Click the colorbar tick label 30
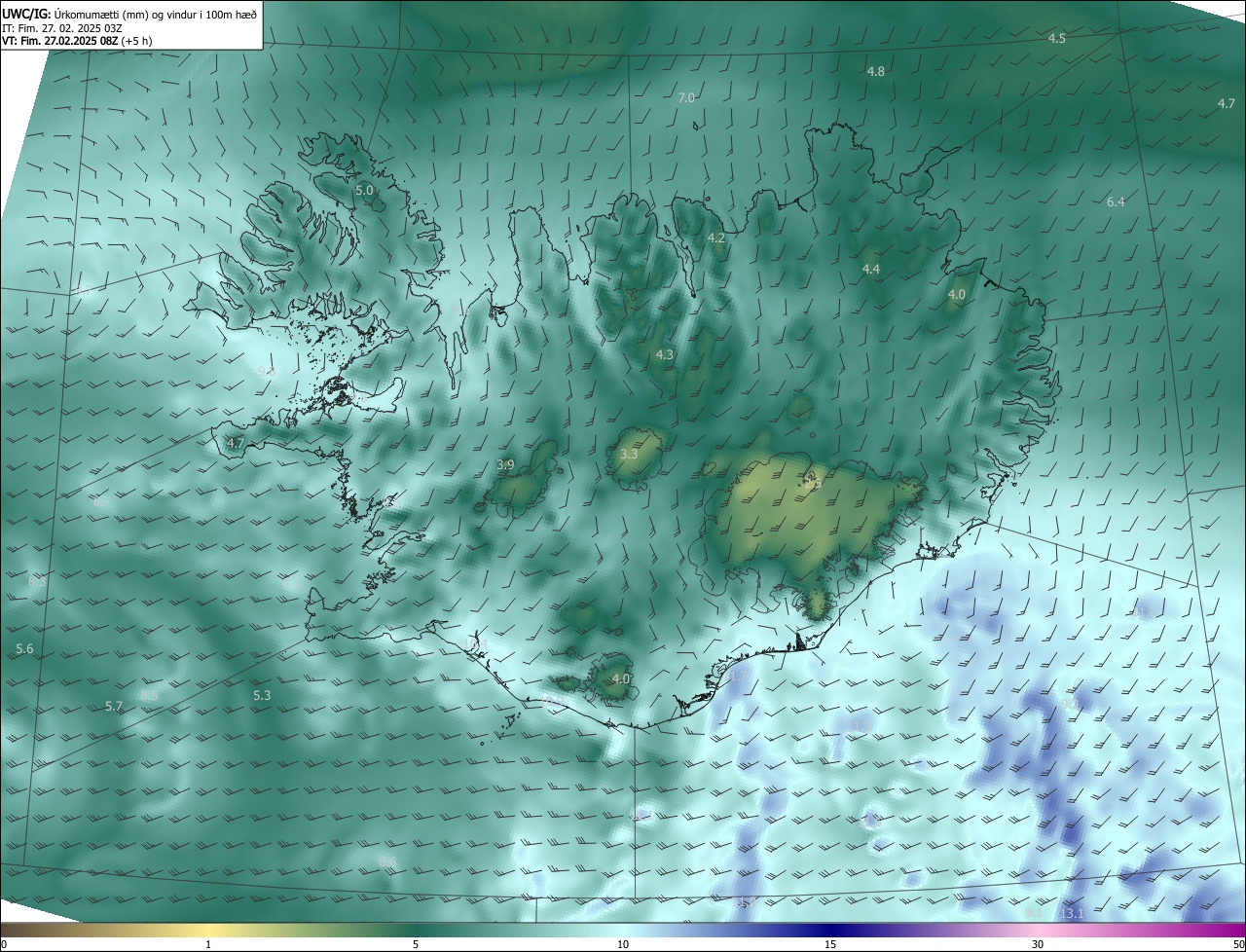 pos(1038,945)
